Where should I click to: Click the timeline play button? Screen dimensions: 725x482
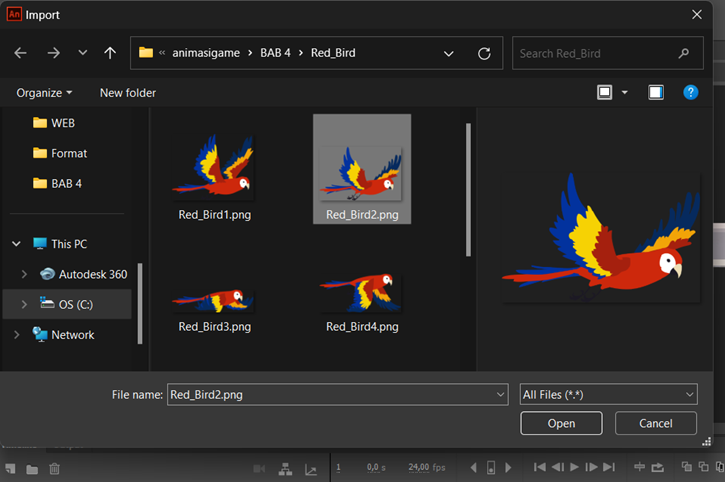click(574, 467)
